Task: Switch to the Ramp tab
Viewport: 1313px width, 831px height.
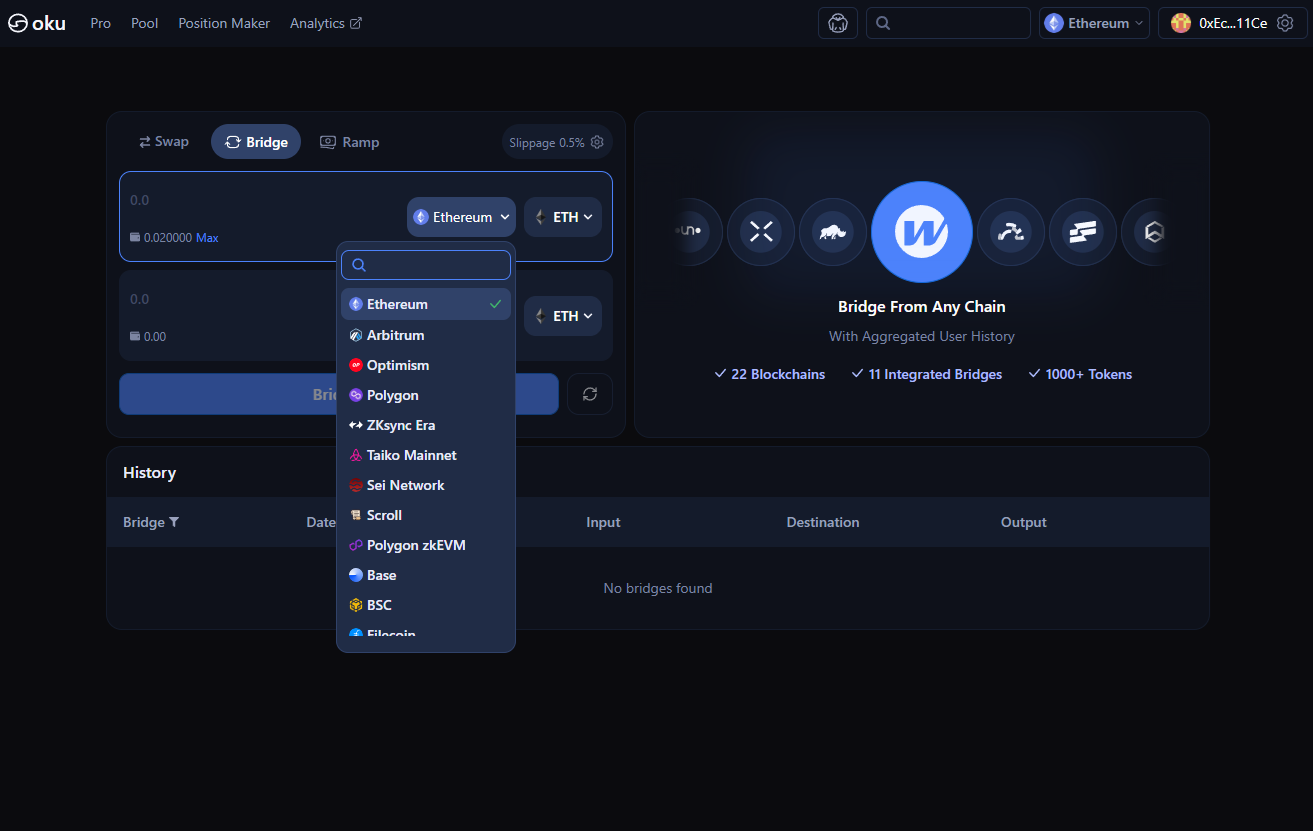Action: coord(350,142)
